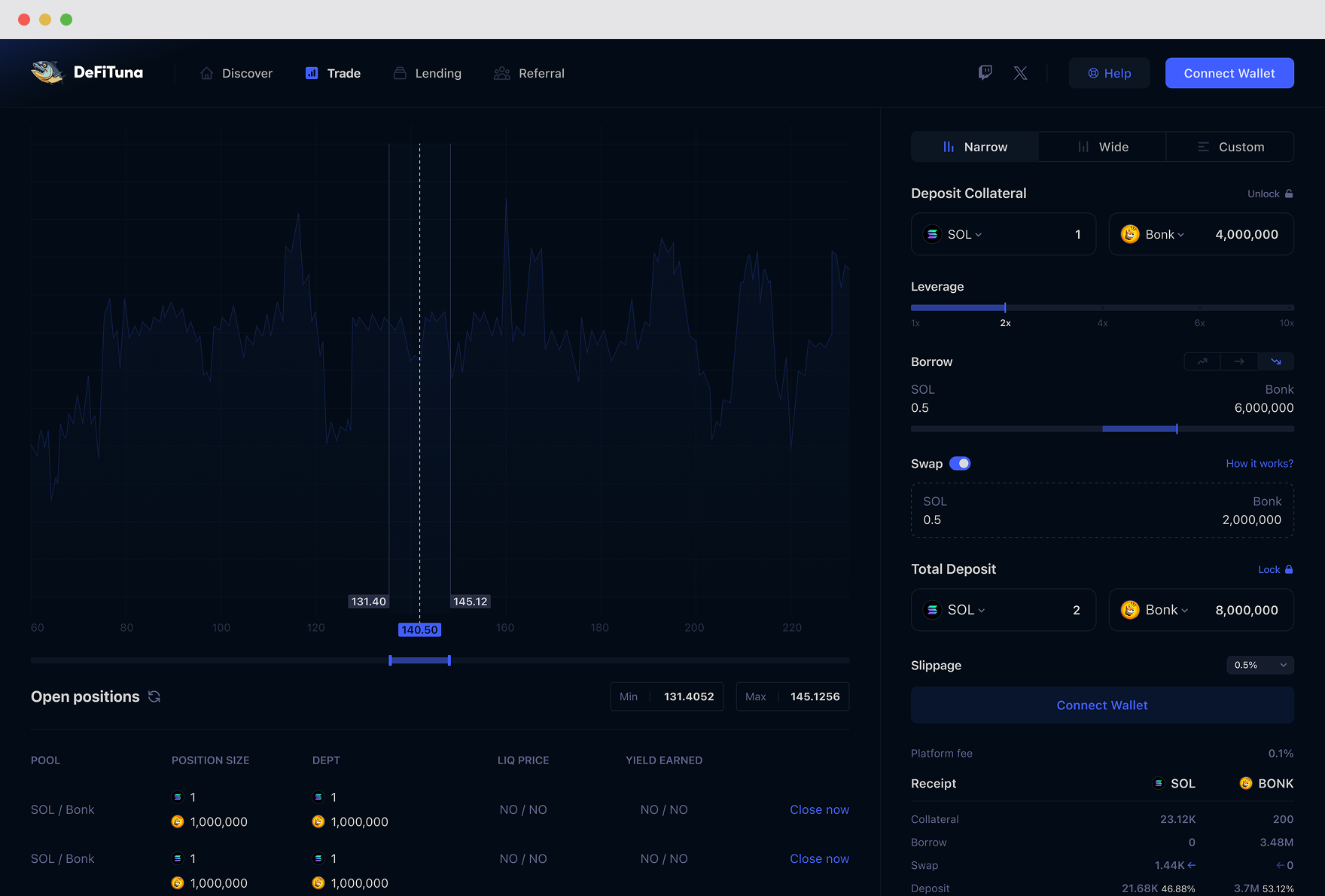Viewport: 1325px width, 896px height.
Task: Click the Max price field 145.1256
Action: pos(793,696)
